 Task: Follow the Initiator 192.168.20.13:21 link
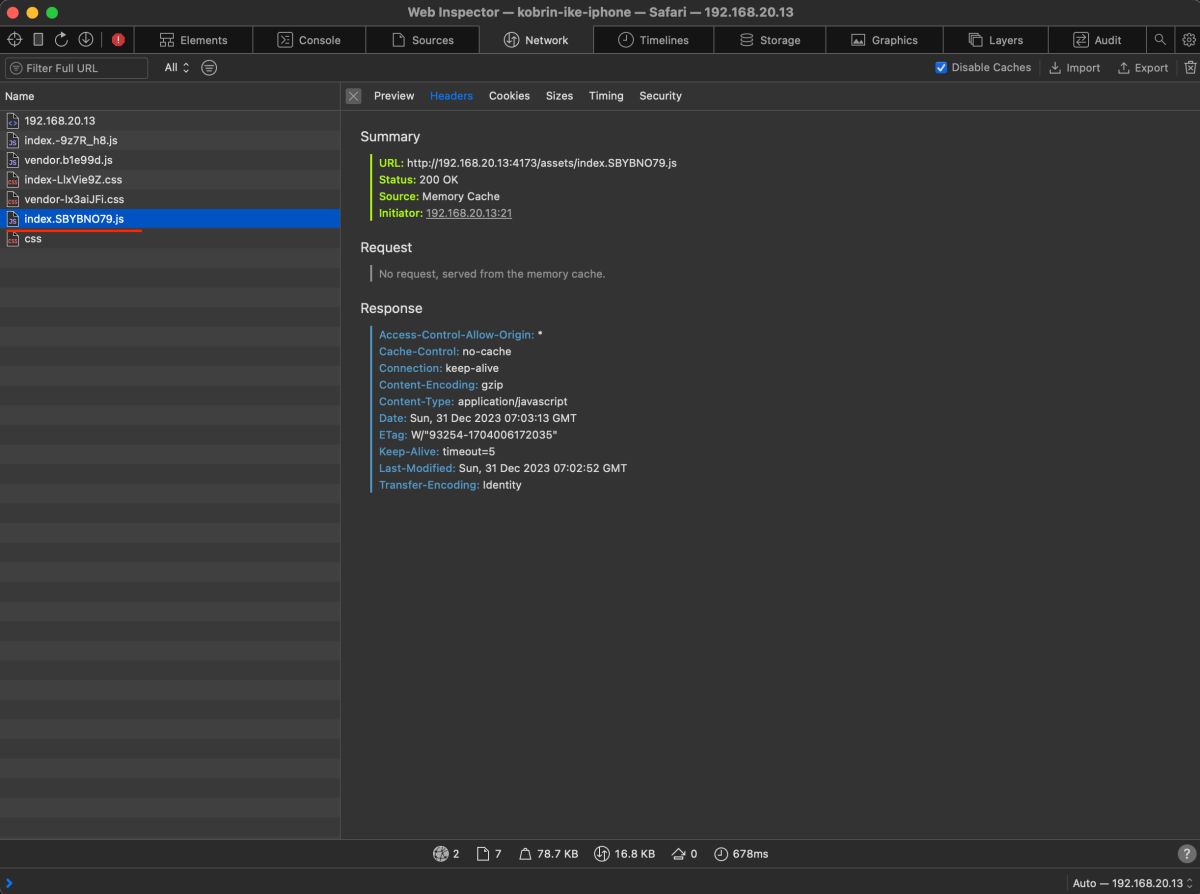(468, 213)
